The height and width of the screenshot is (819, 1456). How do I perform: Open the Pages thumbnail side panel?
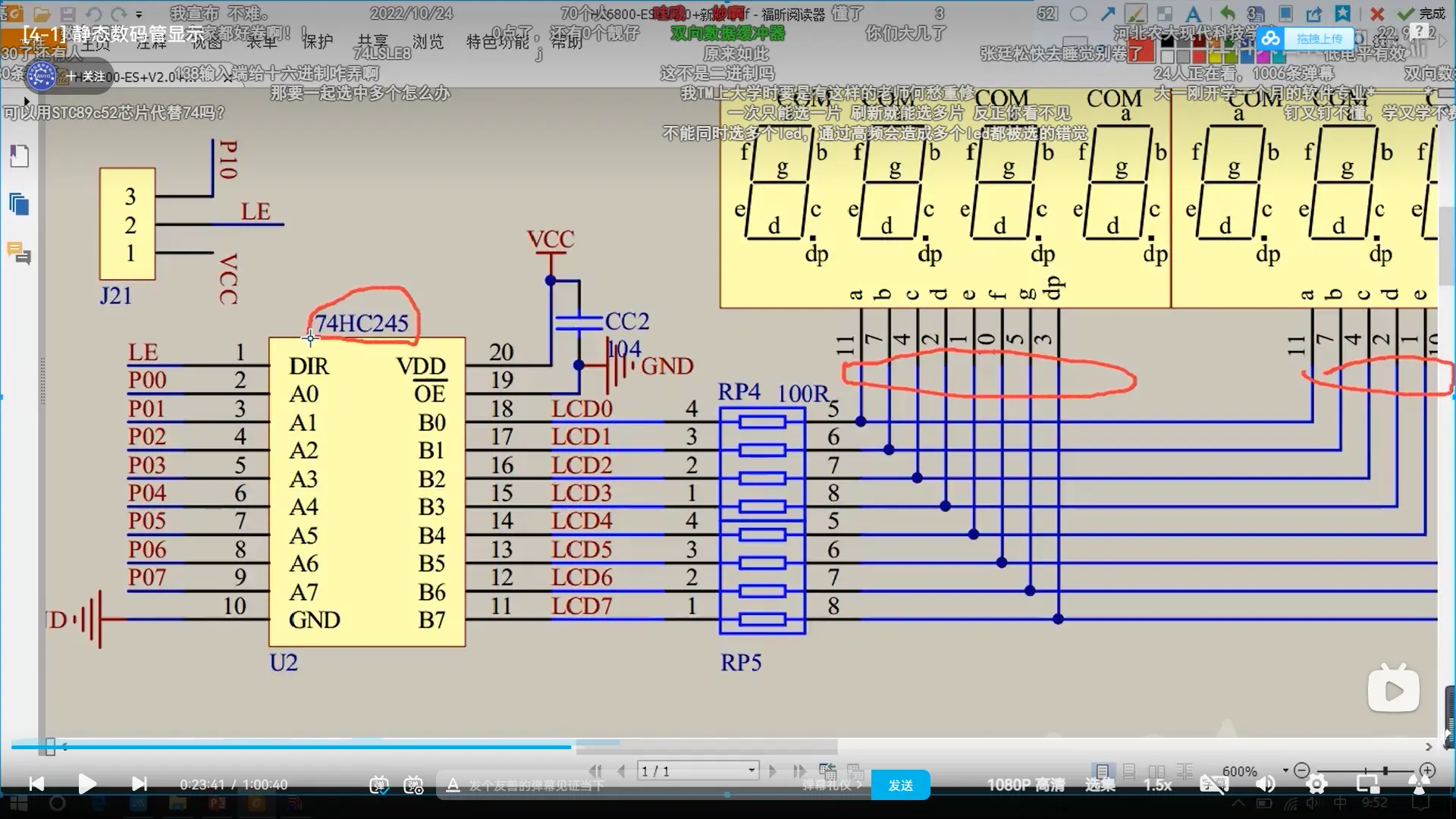click(19, 205)
